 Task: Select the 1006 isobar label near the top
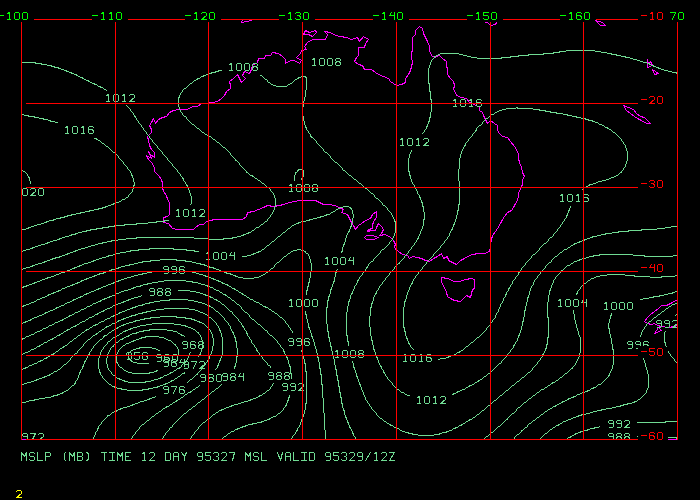point(243,68)
